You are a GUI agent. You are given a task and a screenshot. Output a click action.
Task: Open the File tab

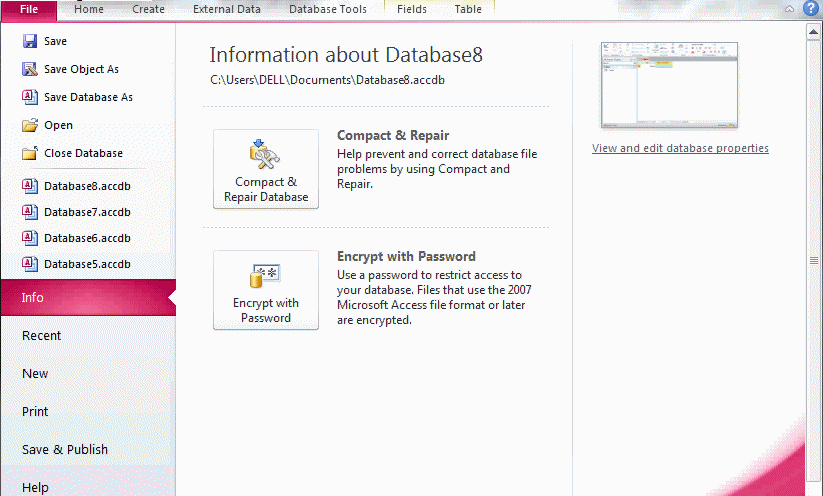point(29,10)
